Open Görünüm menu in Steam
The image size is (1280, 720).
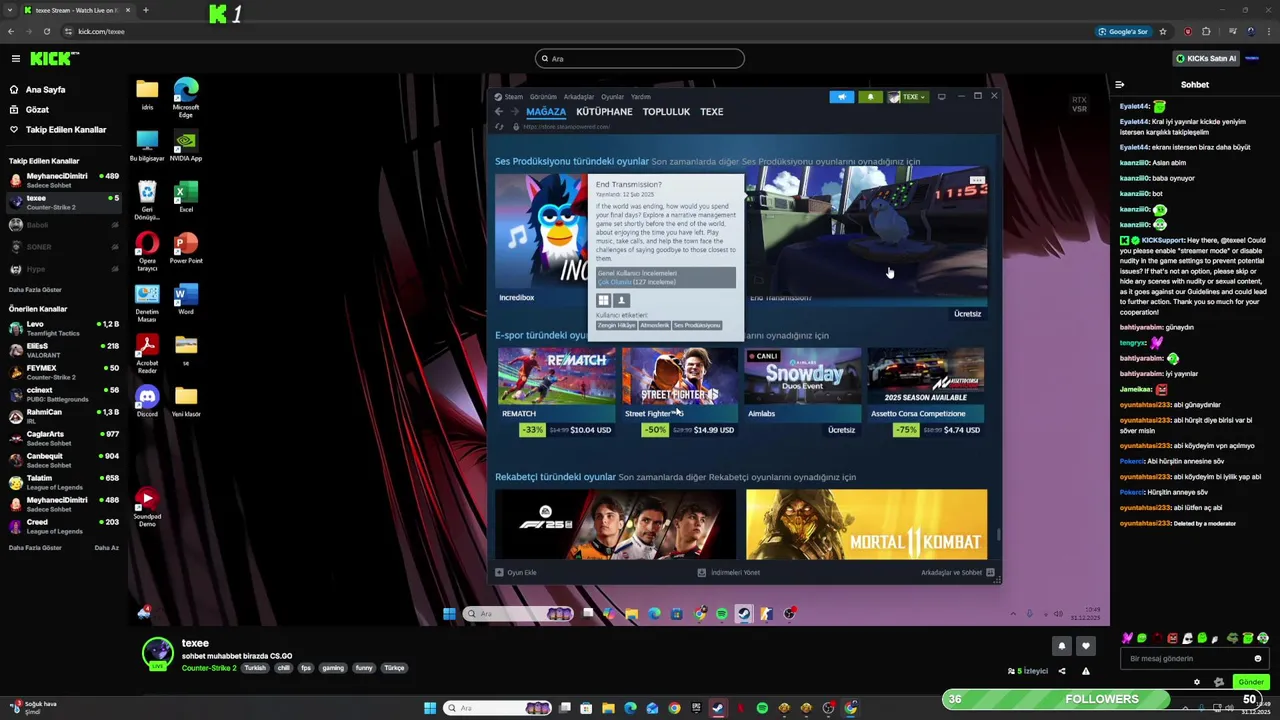pyautogui.click(x=543, y=97)
